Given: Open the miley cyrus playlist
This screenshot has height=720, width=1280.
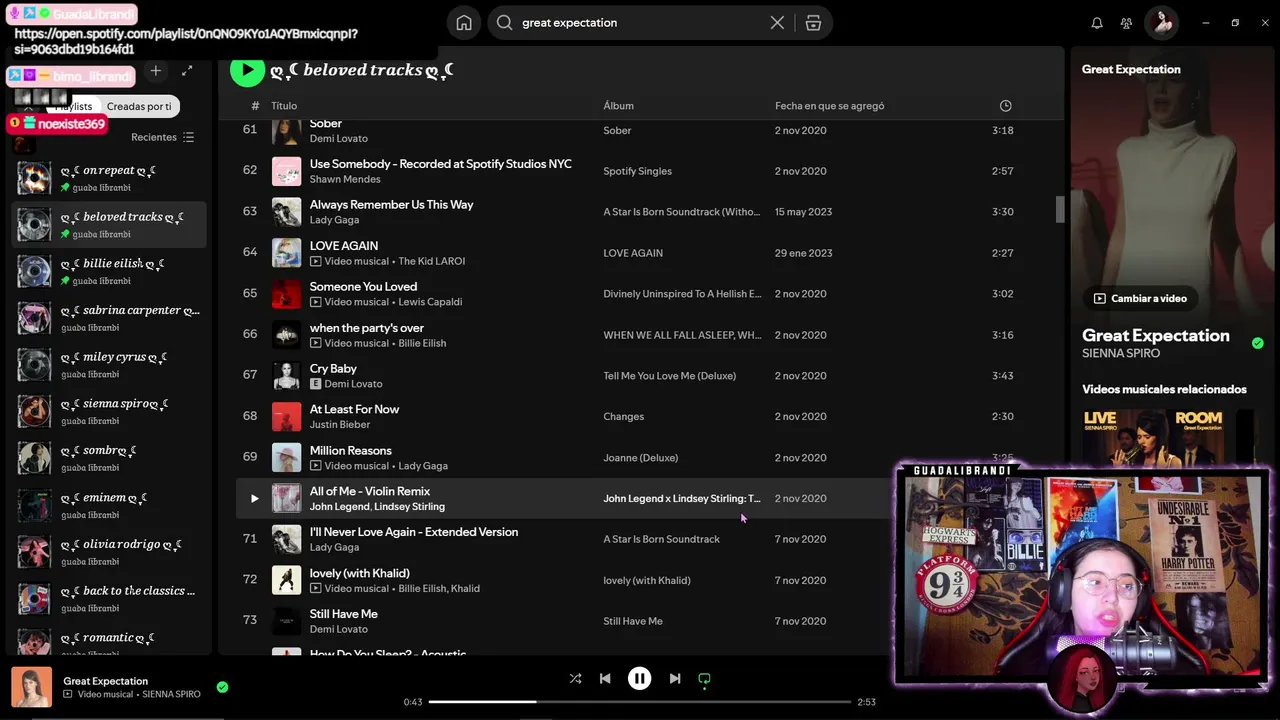Looking at the screenshot, I should (110, 365).
